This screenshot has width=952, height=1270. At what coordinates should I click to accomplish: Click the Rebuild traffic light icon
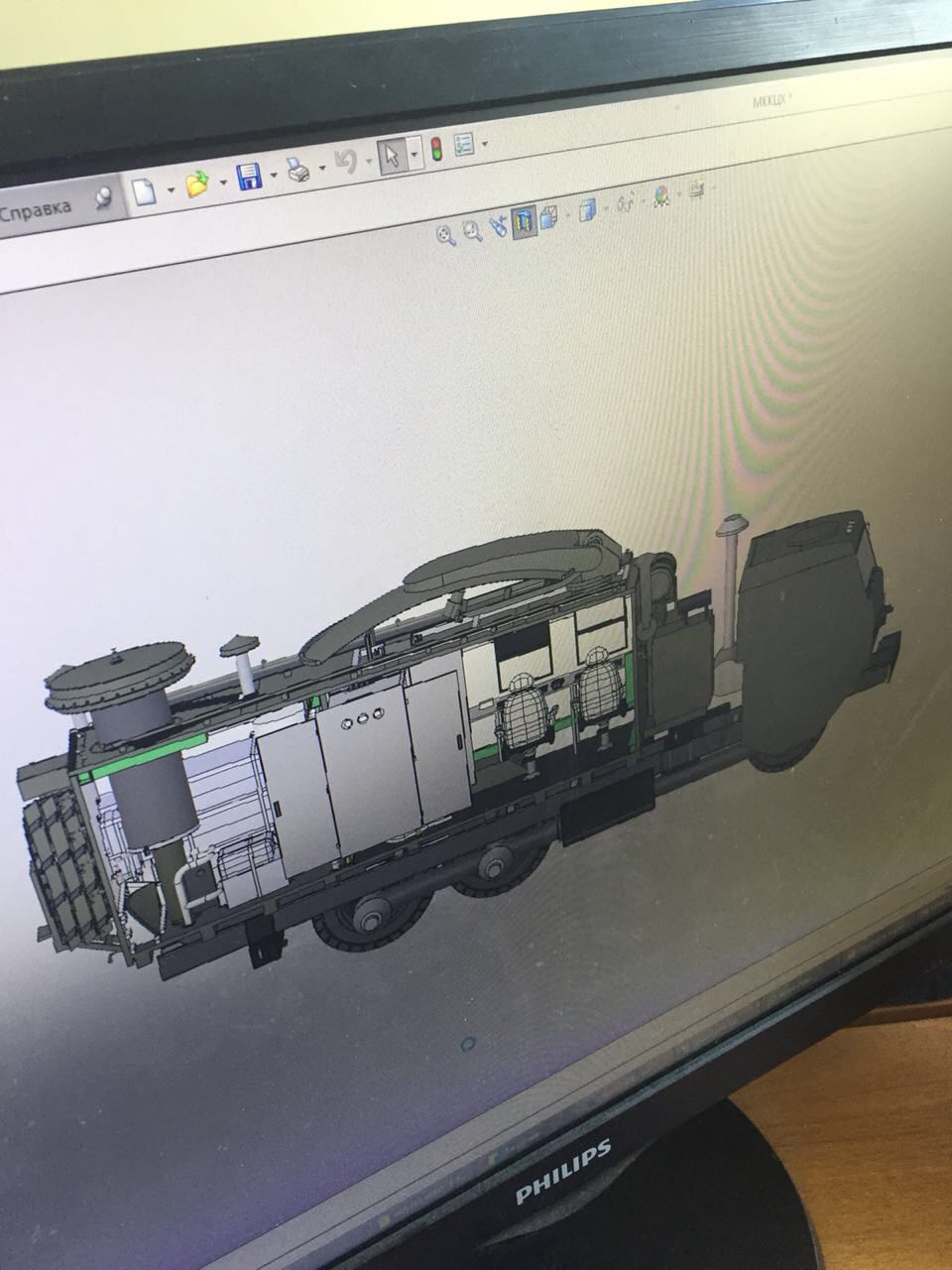coord(436,150)
